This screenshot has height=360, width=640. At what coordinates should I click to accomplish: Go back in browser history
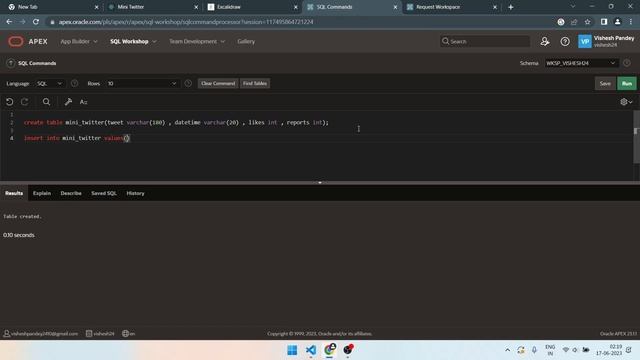tap(9, 22)
